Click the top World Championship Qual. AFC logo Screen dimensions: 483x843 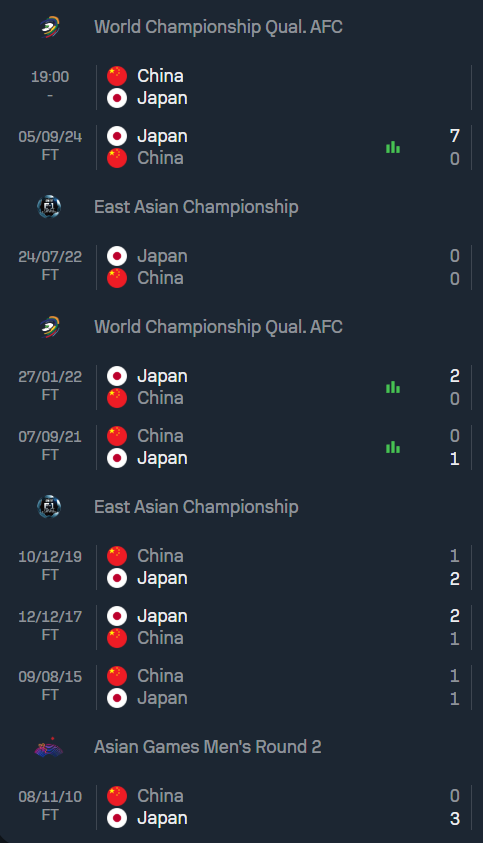[x=49, y=27]
